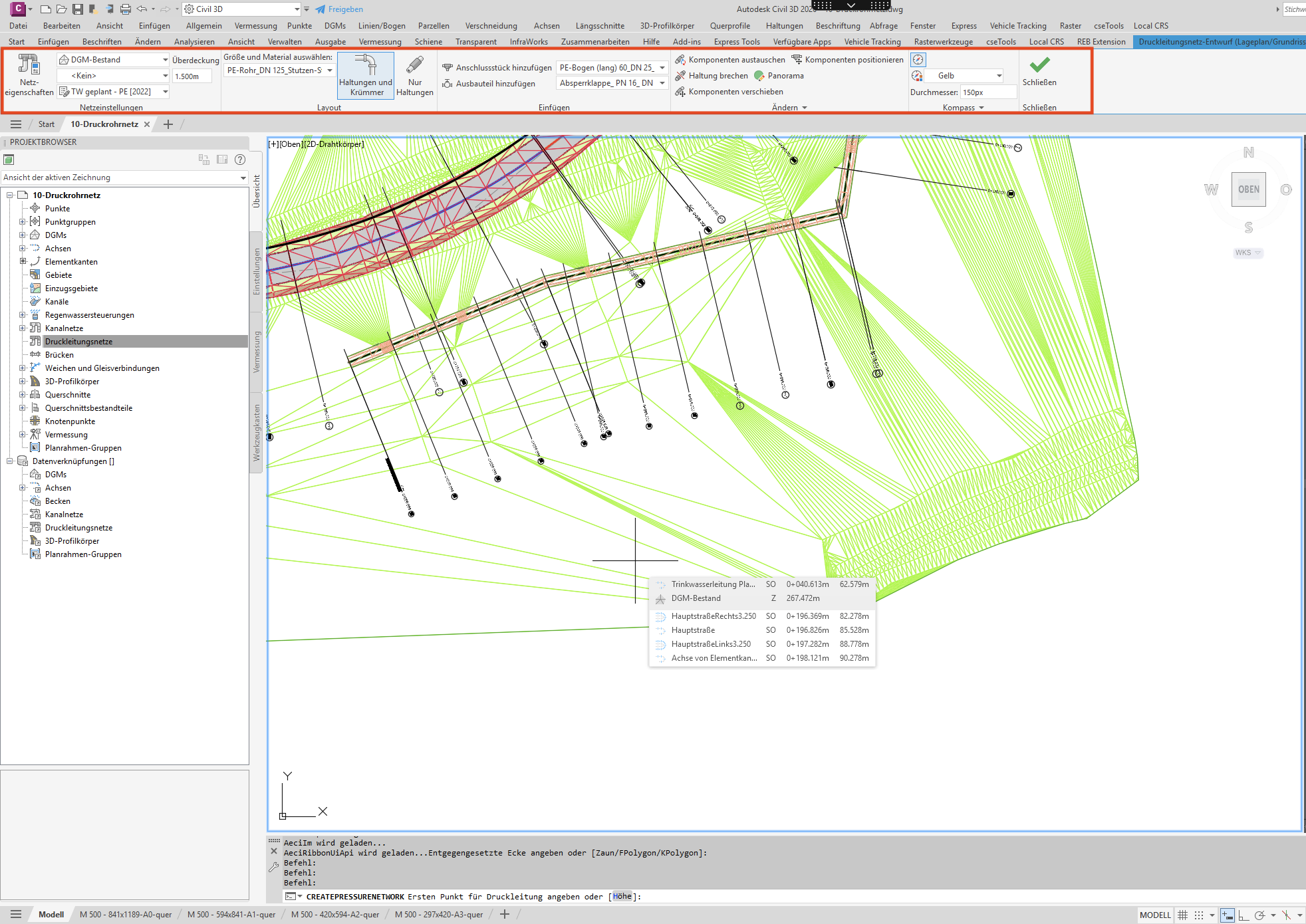Toggle compass visibility button
Screen dimensions: 1306x924
coord(918,60)
